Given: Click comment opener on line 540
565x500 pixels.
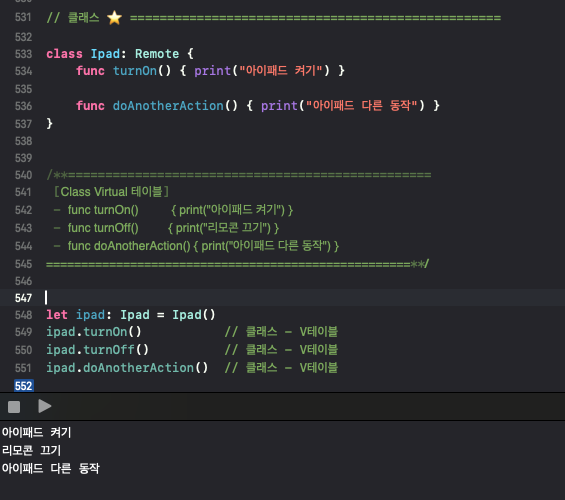Looking at the screenshot, I should pos(57,175).
